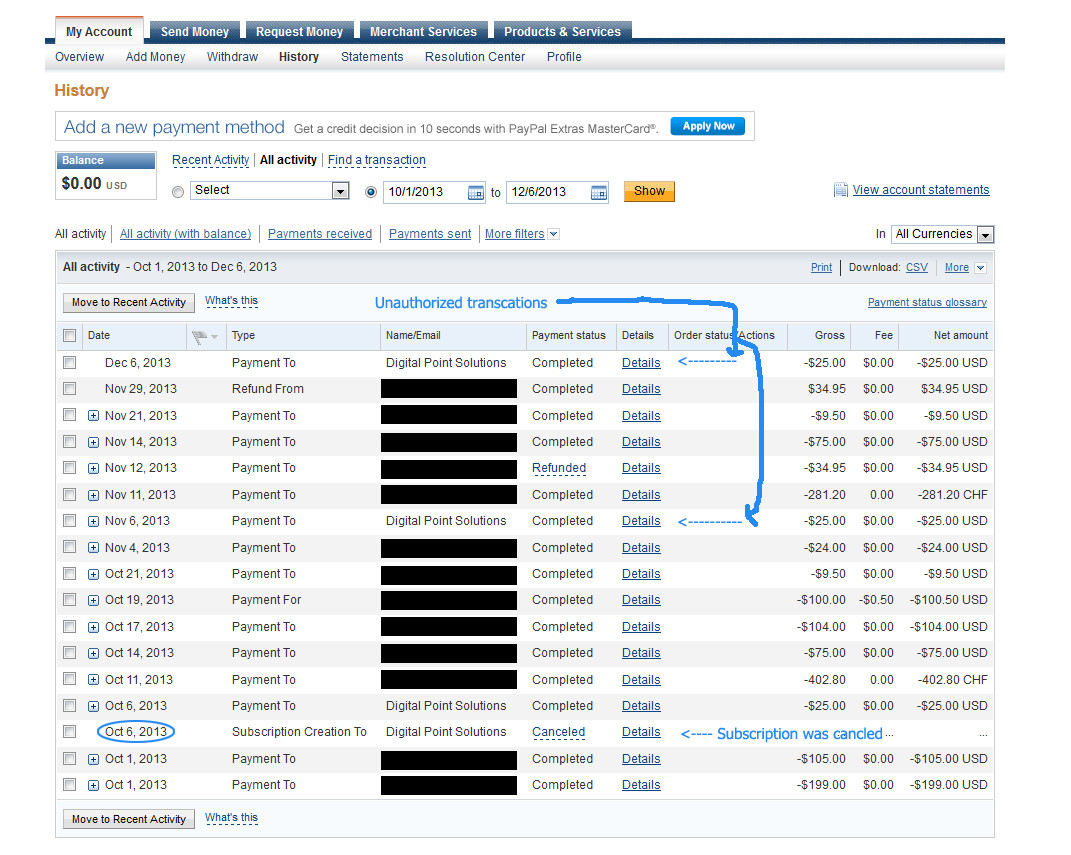This screenshot has width=1071, height=855.
Task: Select the radio button beside Select dropdown
Action: [x=178, y=192]
